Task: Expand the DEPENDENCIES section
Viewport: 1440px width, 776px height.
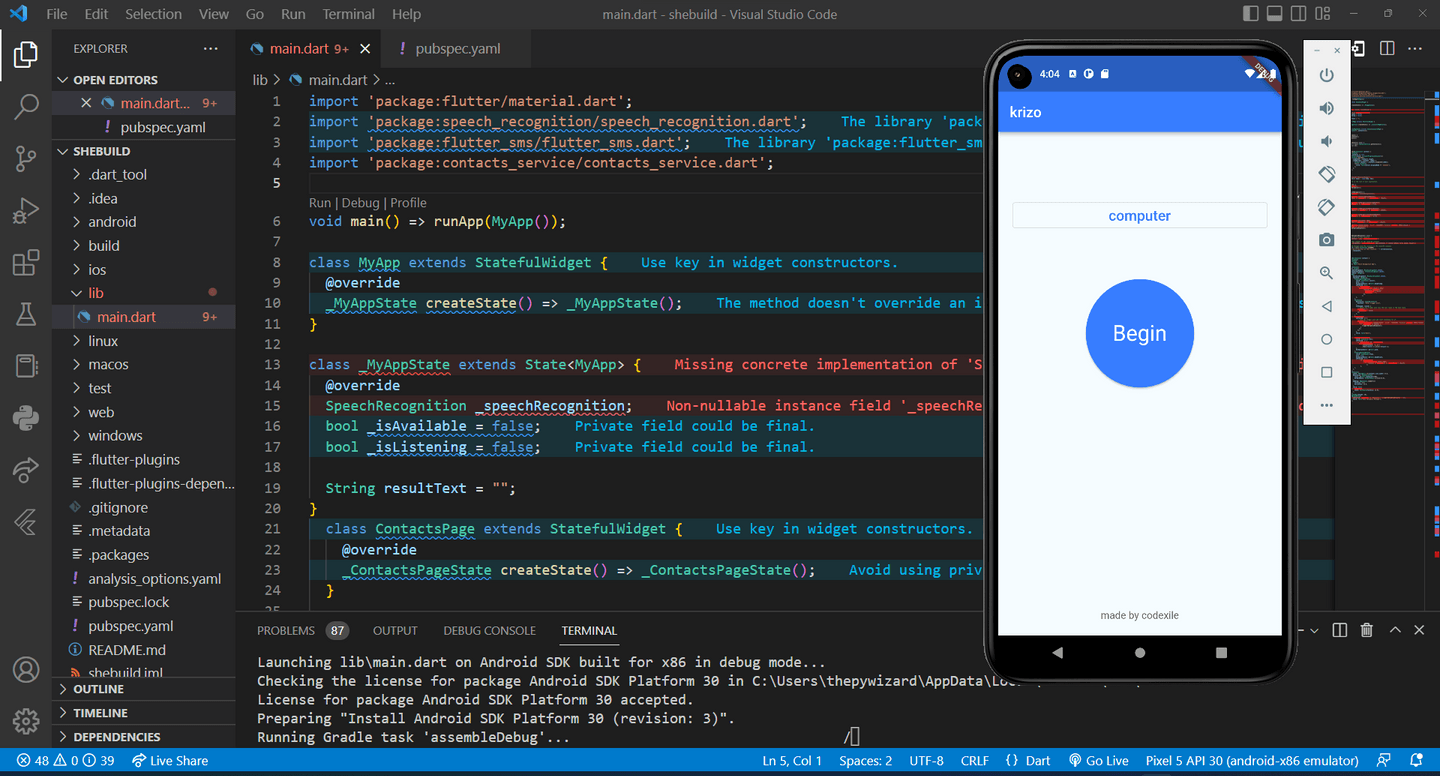Action: point(146,737)
